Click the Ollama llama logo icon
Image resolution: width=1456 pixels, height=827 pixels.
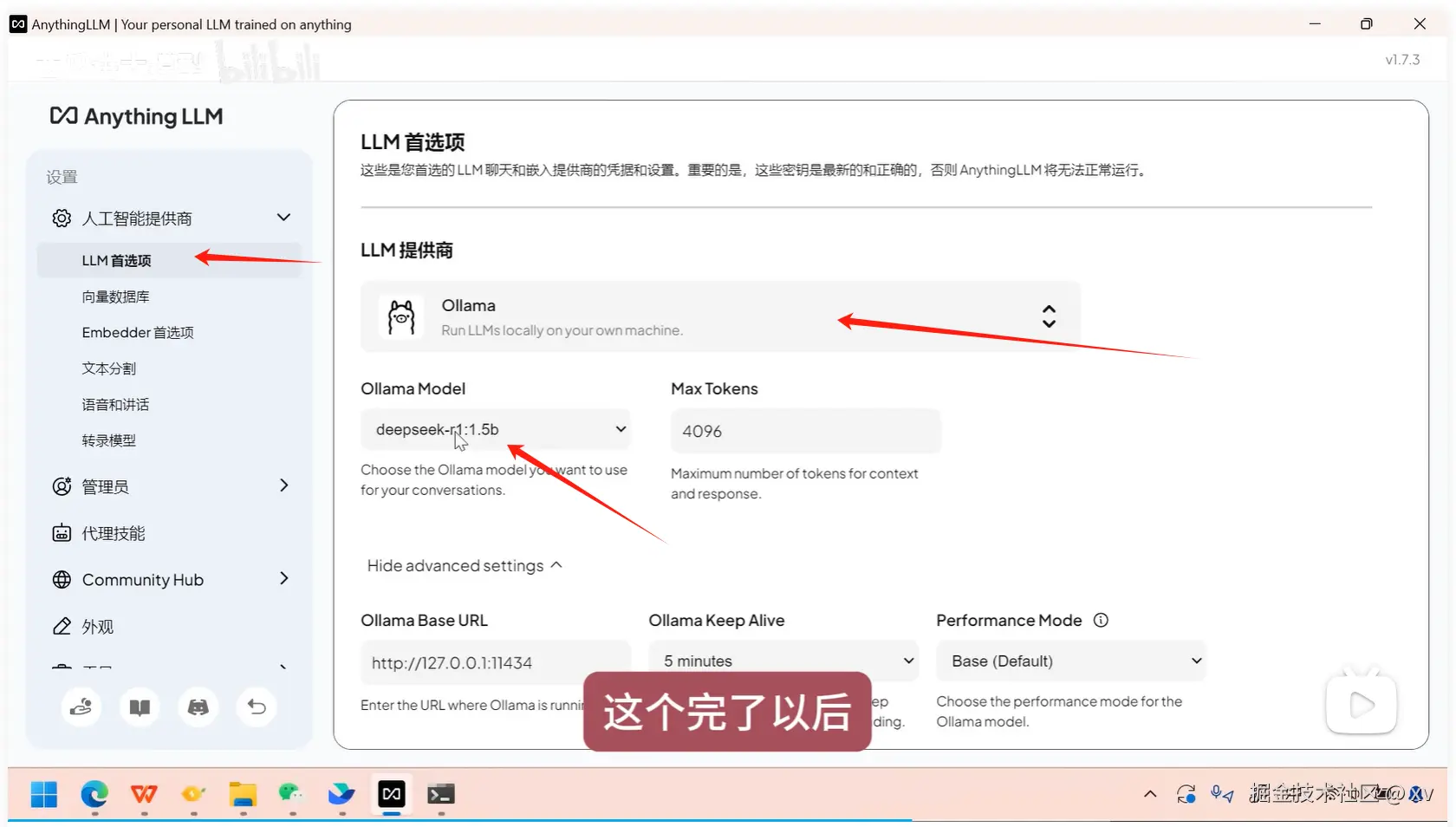tap(401, 317)
